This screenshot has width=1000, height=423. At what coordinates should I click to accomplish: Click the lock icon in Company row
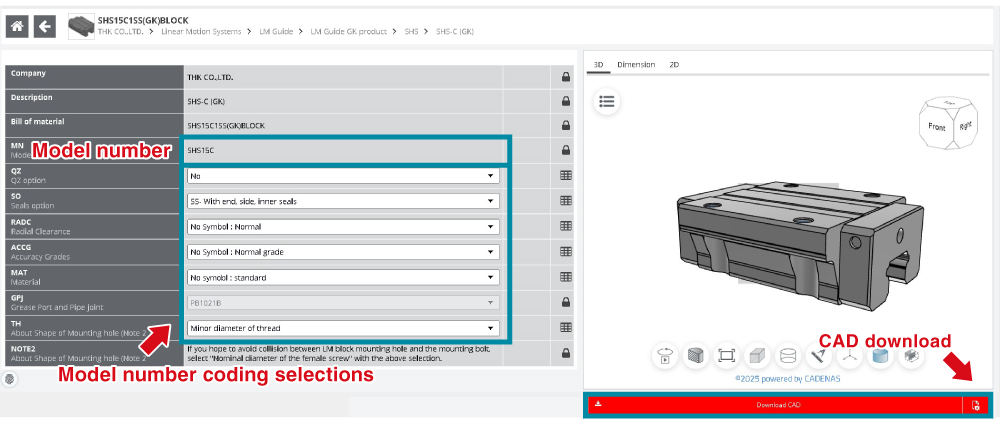click(x=565, y=77)
